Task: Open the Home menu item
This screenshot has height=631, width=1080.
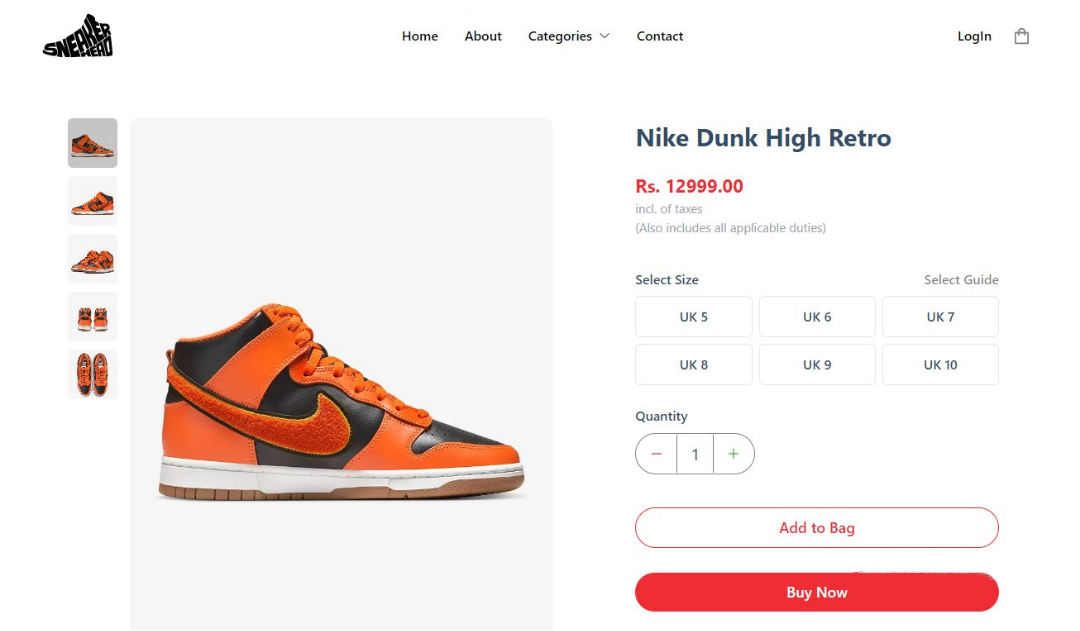Action: [x=419, y=36]
